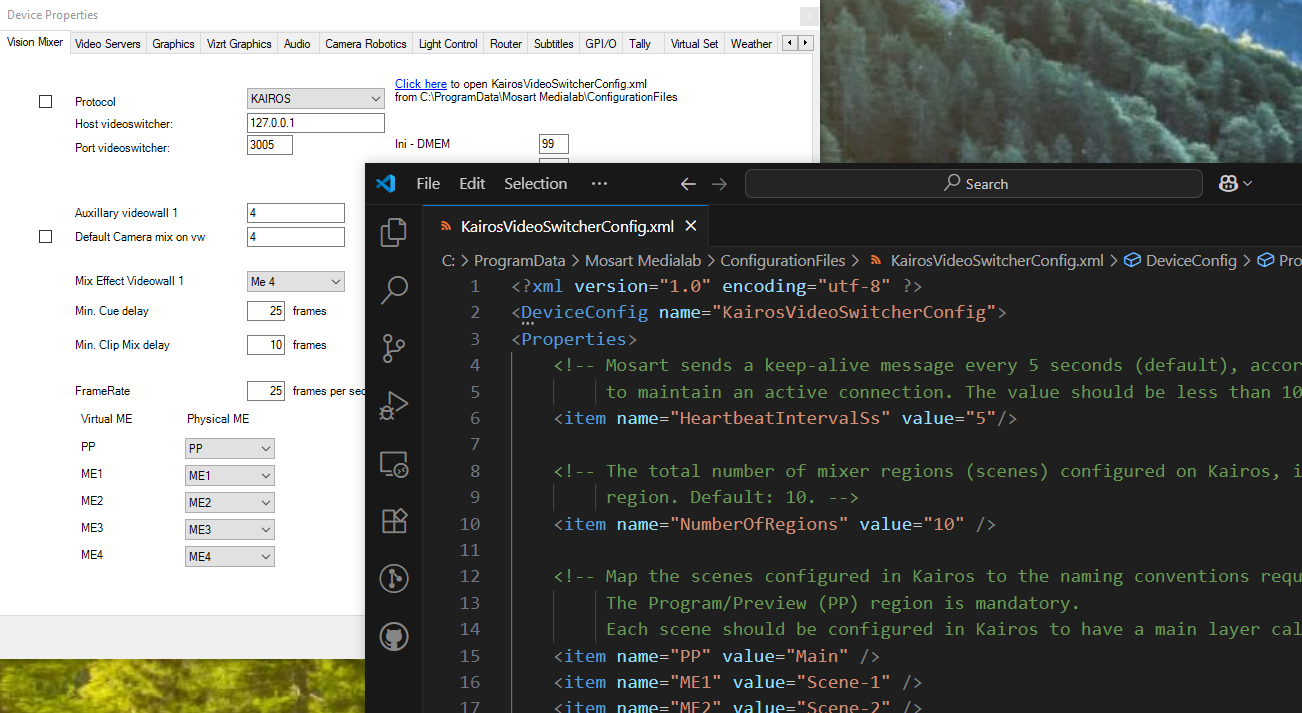This screenshot has width=1302, height=713.
Task: Click the Host videoswitcher input field
Action: pyautogui.click(x=315, y=123)
